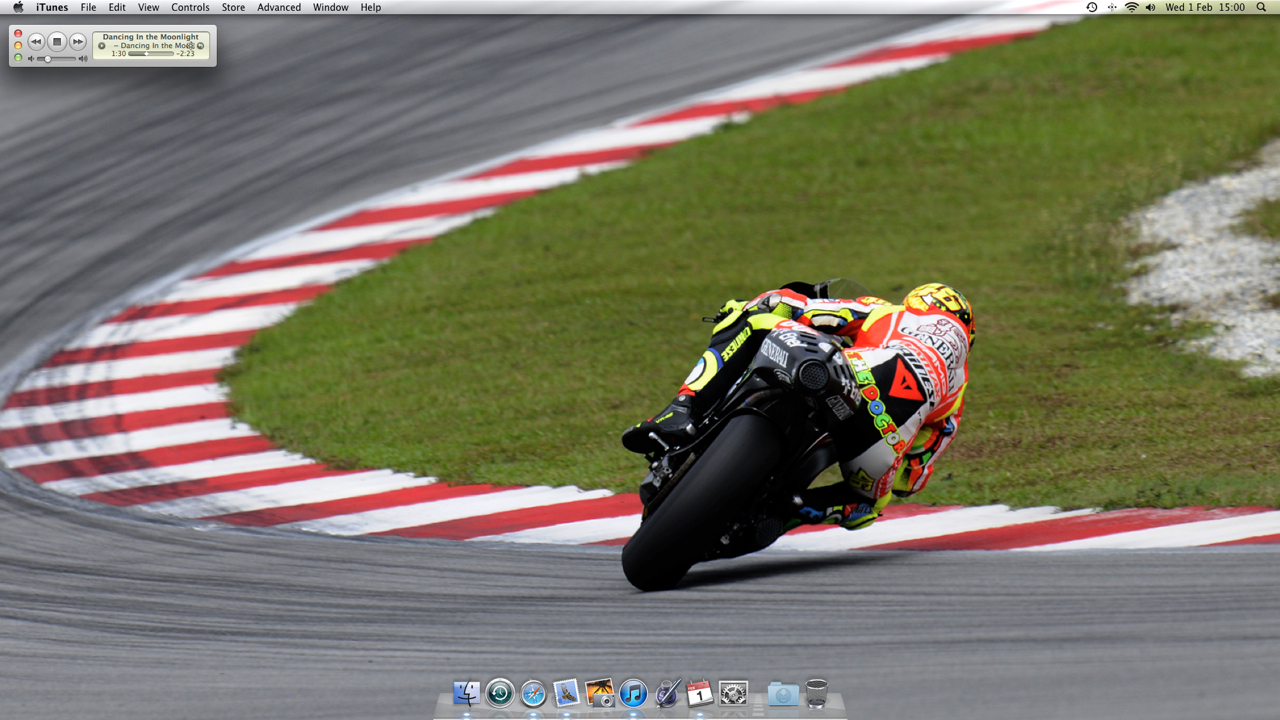Open the Advanced menu
Viewport: 1280px width, 720px height.
coord(279,7)
